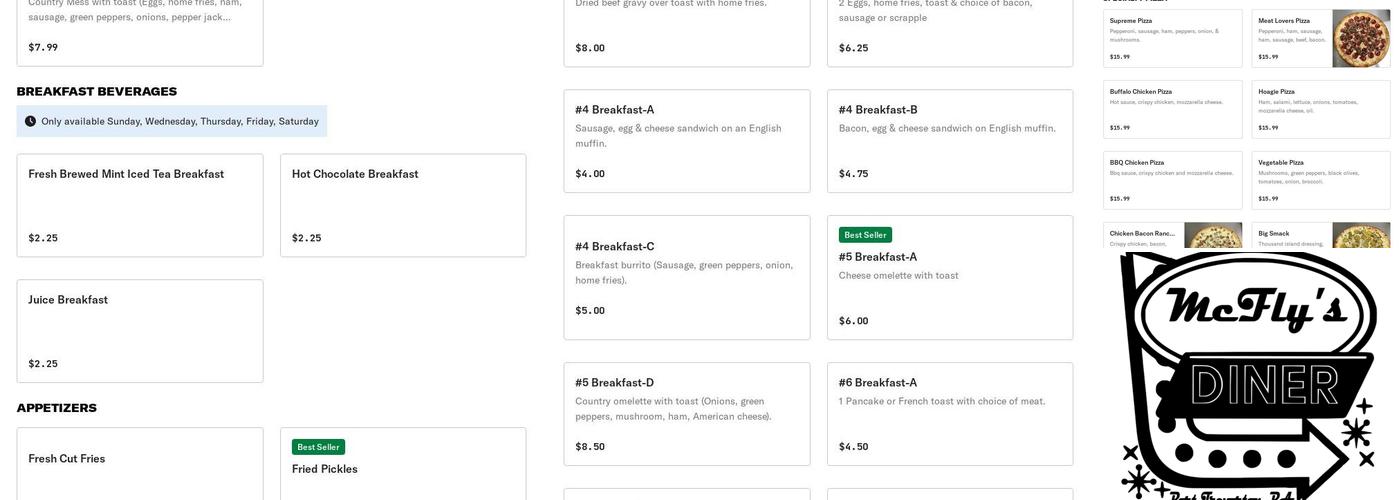Select the Vegetable Pizza preview card
Viewport: 1400px width, 500px height.
click(1321, 180)
